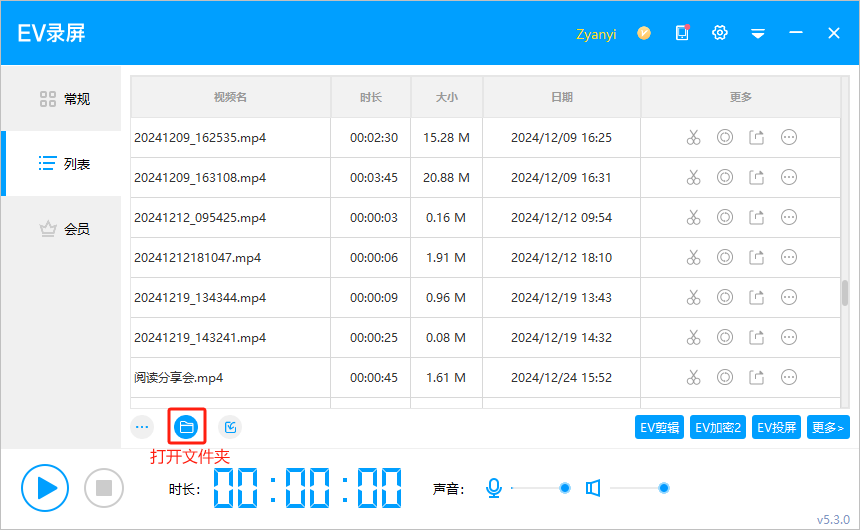The image size is (860, 530).
Task: Click share icon for 20241212_095425.mp4 row
Action: click(757, 218)
